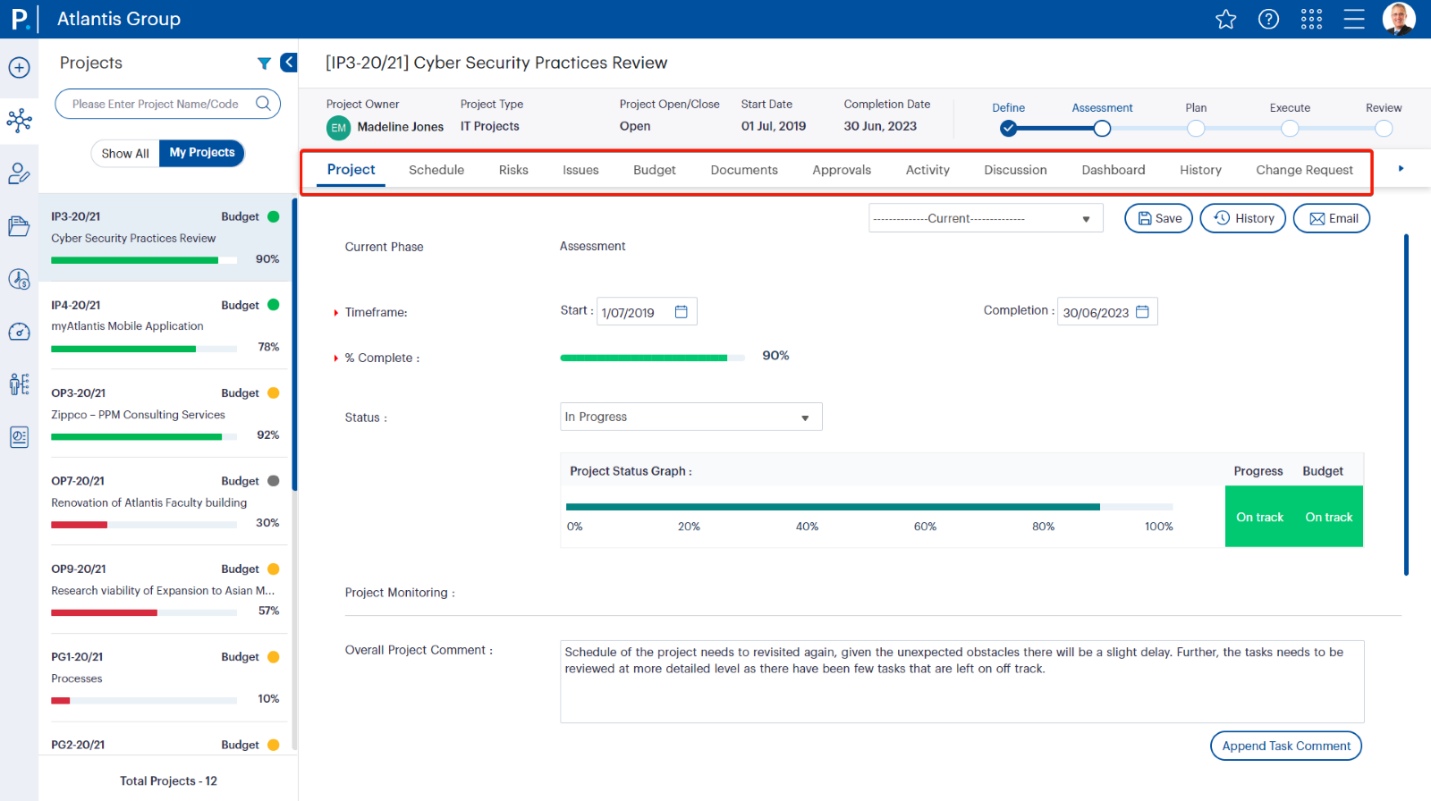The width and height of the screenshot is (1431, 801).
Task: Click the Plan phase step marker
Action: tap(1196, 128)
